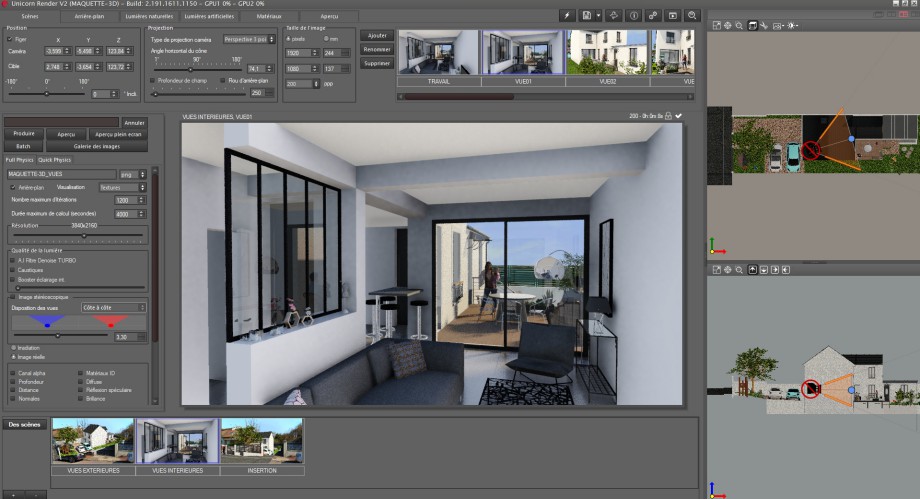Image resolution: width=920 pixels, height=499 pixels.
Task: Click the sun lighting icon in the top viewport
Action: (x=792, y=24)
